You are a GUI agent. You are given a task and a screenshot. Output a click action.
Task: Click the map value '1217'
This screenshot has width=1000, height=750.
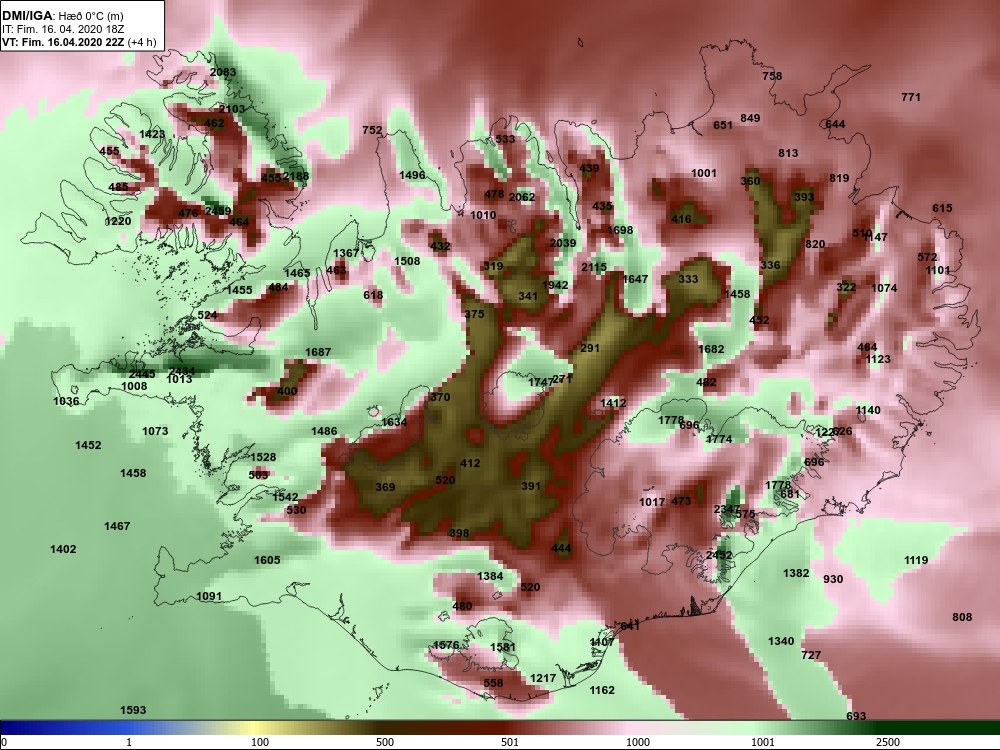543,678
